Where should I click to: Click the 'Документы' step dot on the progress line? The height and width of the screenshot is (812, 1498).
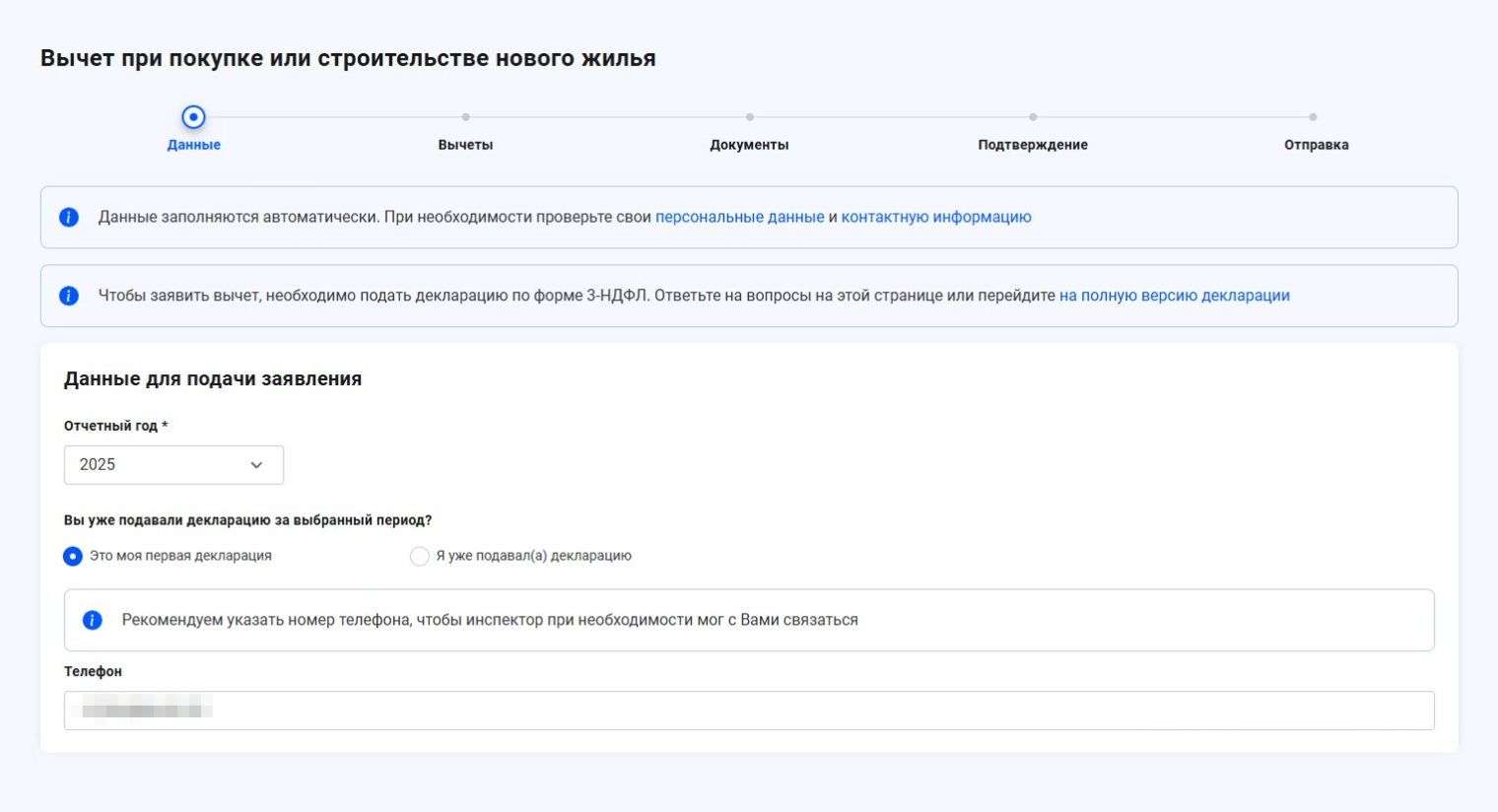pyautogui.click(x=750, y=117)
